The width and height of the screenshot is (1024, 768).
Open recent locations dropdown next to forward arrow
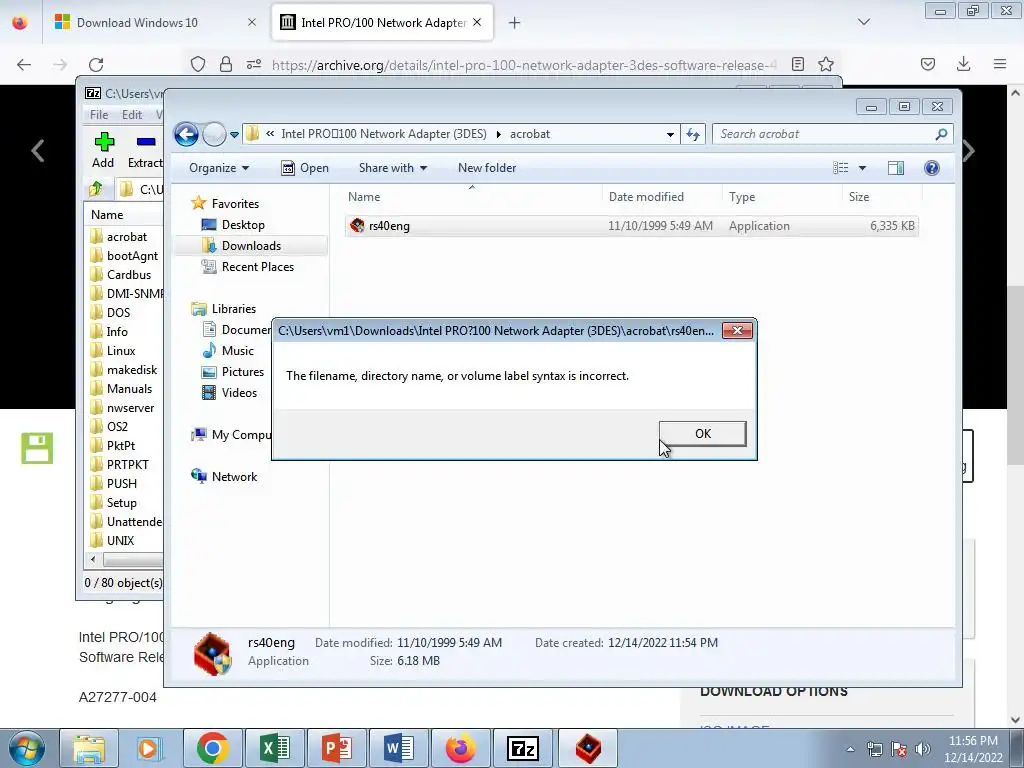pos(234,135)
